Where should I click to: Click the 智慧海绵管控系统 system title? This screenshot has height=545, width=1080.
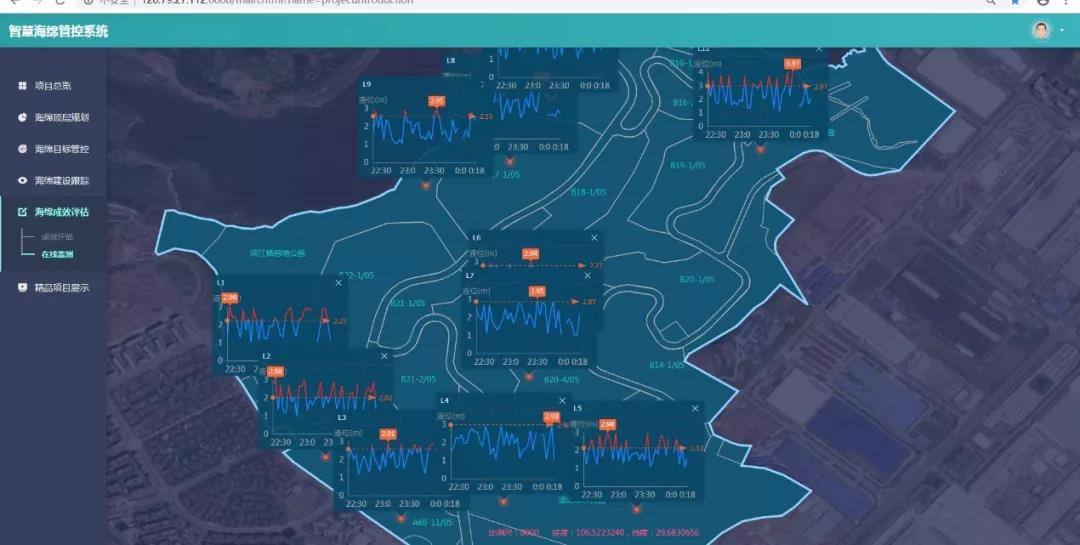click(x=59, y=31)
